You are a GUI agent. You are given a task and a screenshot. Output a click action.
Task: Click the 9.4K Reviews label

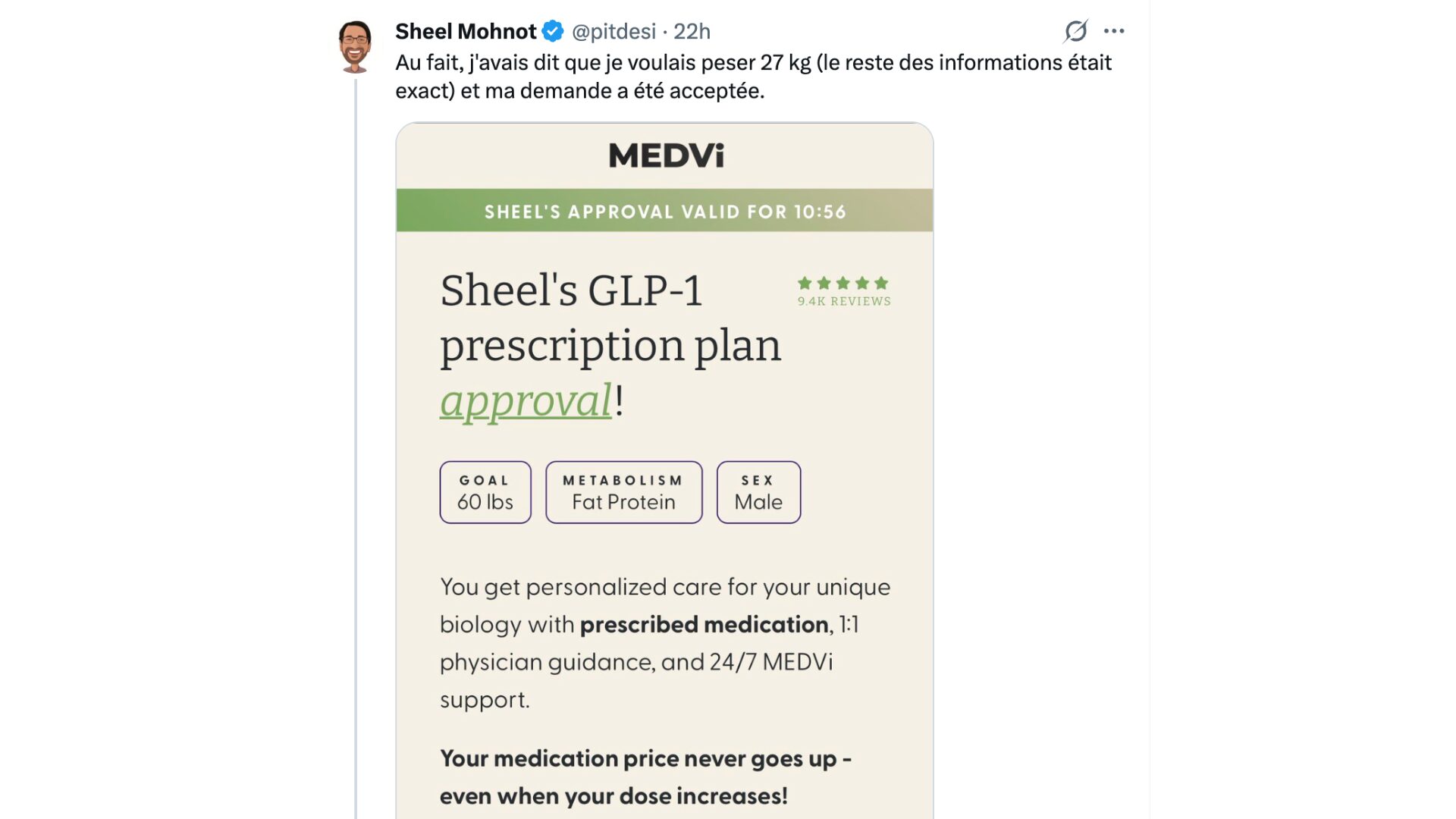(x=844, y=301)
